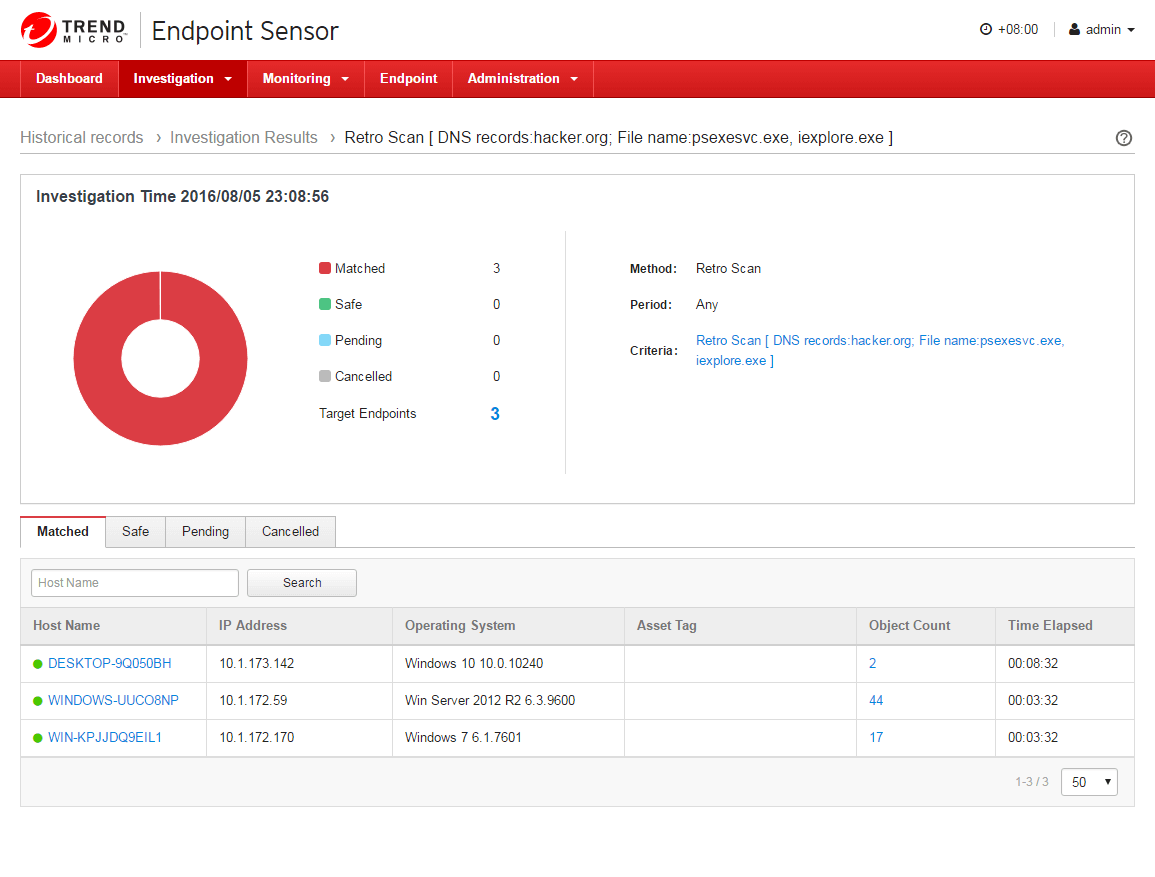Click the red Matched legend swatch
The image size is (1155, 877).
325,268
